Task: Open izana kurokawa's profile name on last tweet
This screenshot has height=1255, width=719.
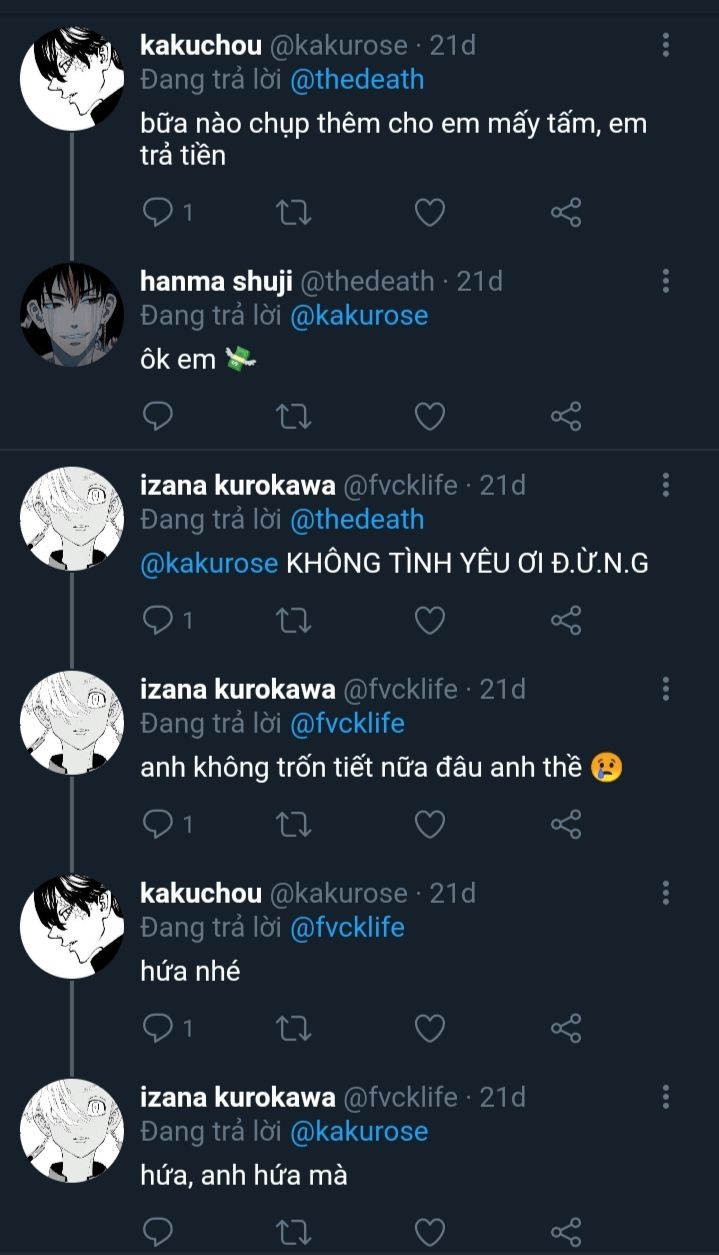Action: (238, 1097)
